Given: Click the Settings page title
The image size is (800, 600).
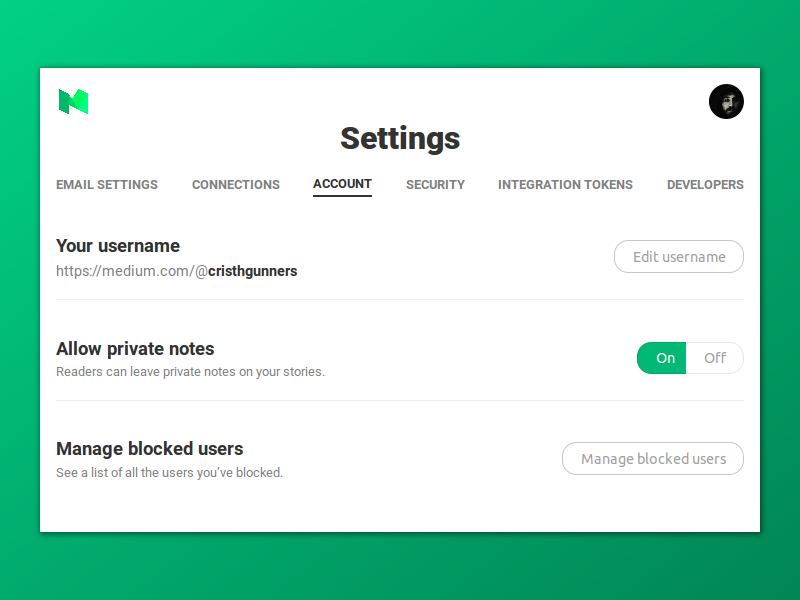Looking at the screenshot, I should click(400, 138).
